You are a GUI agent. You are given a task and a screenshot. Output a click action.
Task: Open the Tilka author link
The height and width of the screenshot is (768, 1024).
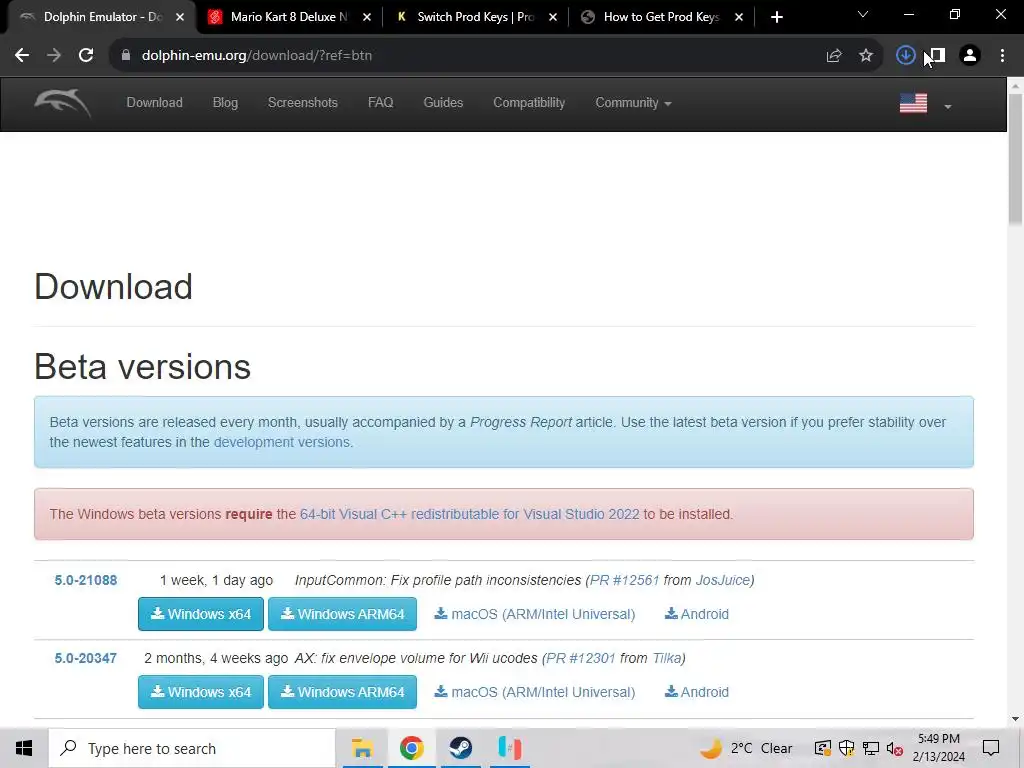click(667, 658)
